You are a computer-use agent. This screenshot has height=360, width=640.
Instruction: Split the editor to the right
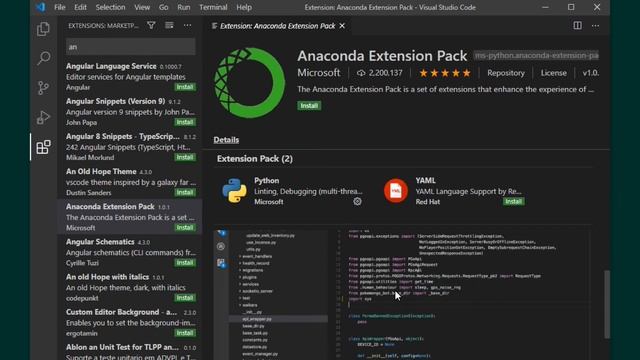pos(578,25)
